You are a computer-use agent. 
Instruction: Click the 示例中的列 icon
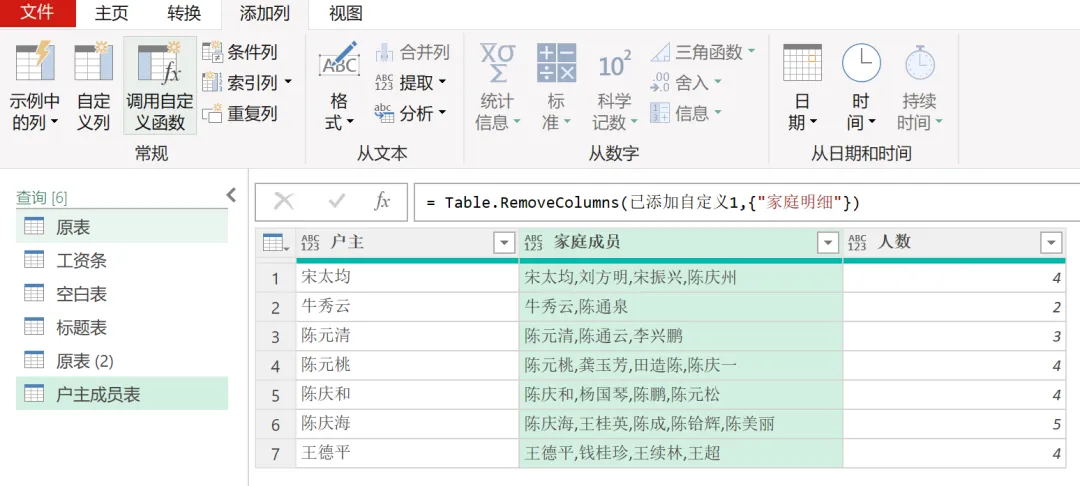(x=35, y=62)
